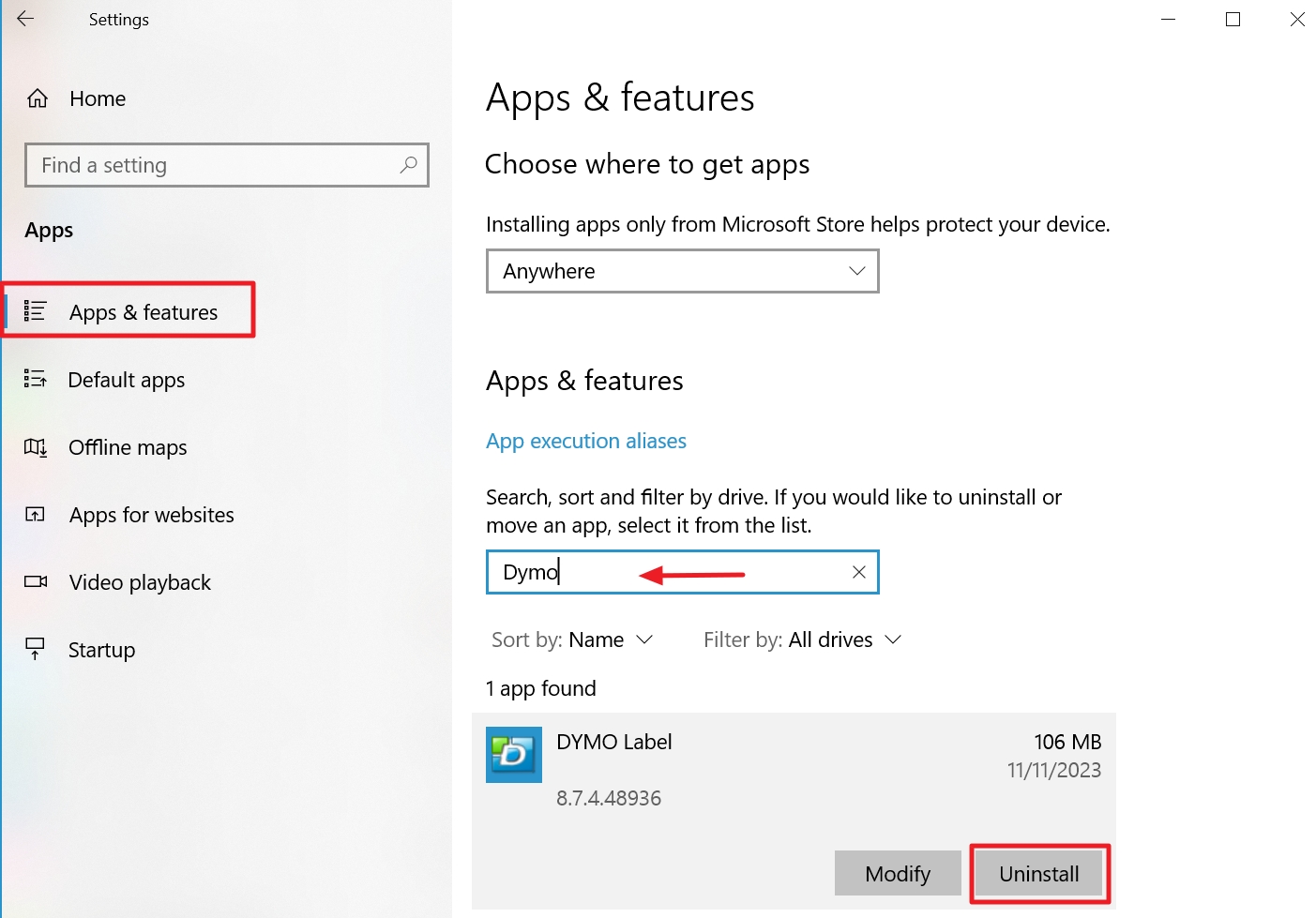Screen dimensions: 1316x918
Task: Click the 1 app found text
Action: [541, 688]
